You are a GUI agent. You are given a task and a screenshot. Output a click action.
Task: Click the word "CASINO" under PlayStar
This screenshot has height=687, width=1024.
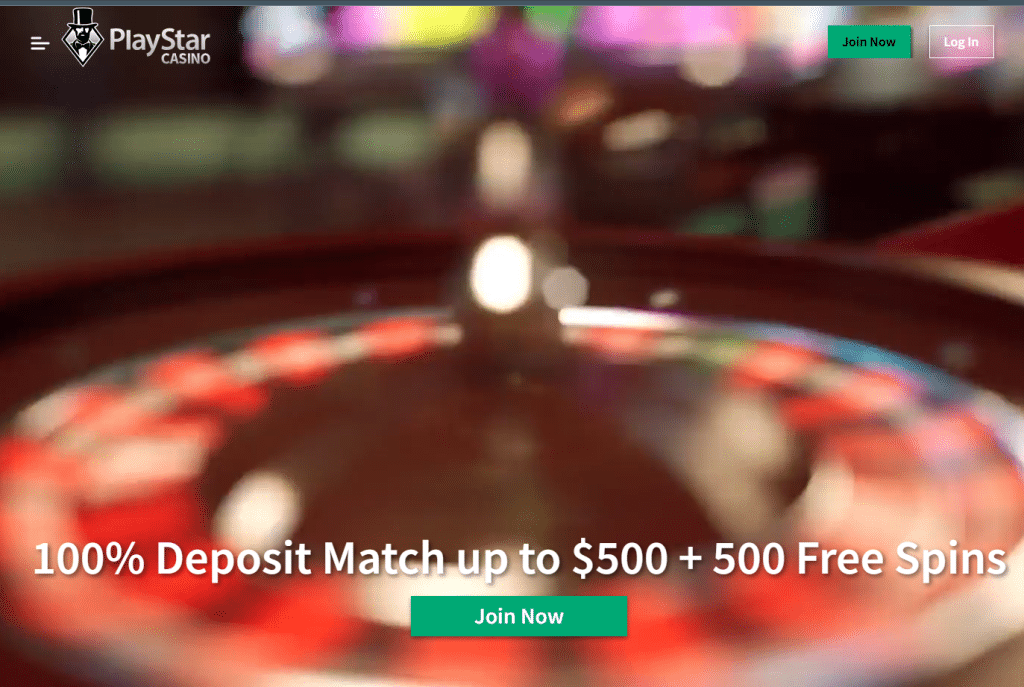(185, 59)
